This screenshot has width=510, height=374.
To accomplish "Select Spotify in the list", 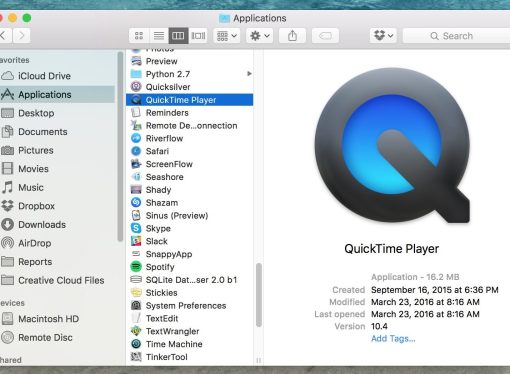I will pos(189,267).
